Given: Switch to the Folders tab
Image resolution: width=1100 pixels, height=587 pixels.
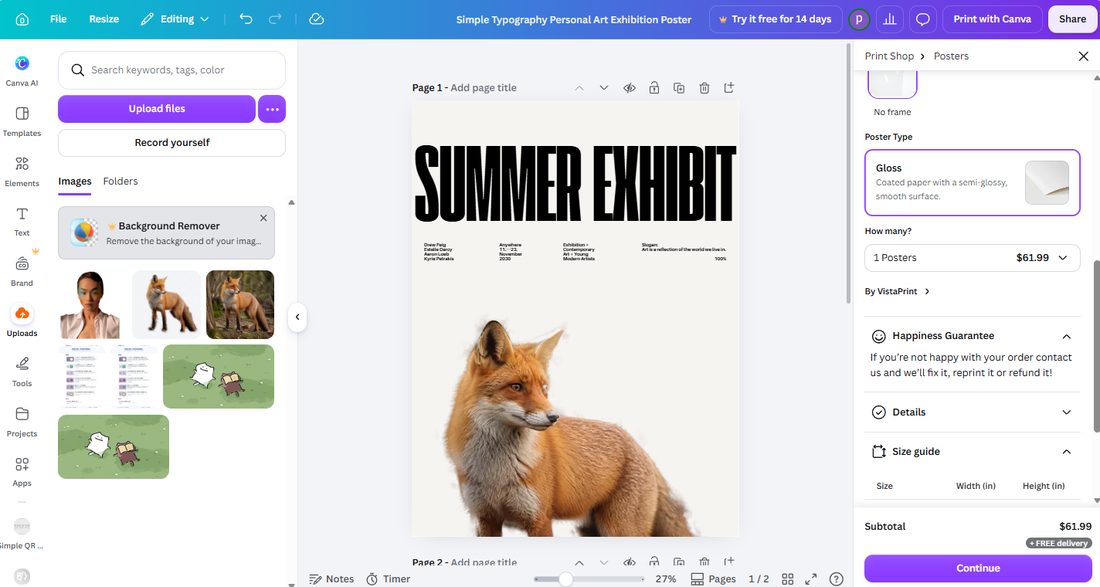Looking at the screenshot, I should pyautogui.click(x=121, y=181).
